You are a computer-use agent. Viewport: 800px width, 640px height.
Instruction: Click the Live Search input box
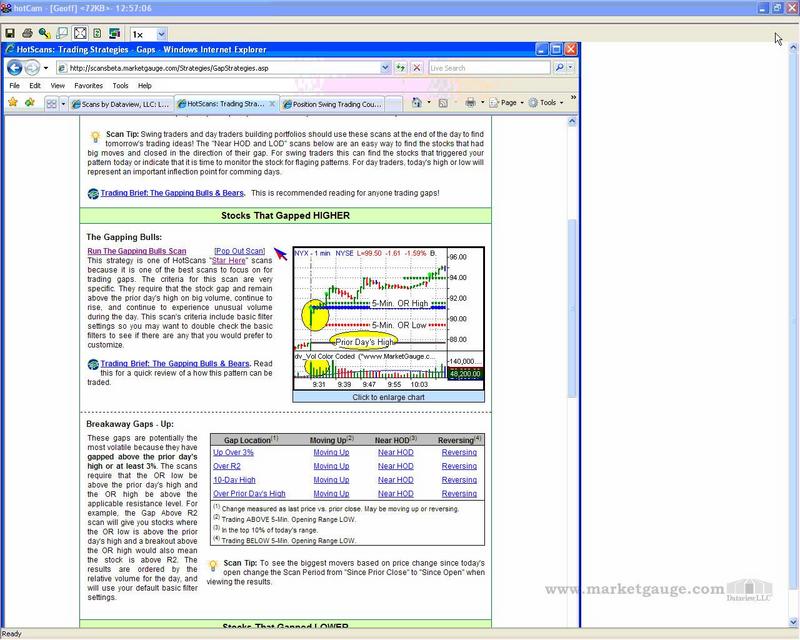[489, 68]
